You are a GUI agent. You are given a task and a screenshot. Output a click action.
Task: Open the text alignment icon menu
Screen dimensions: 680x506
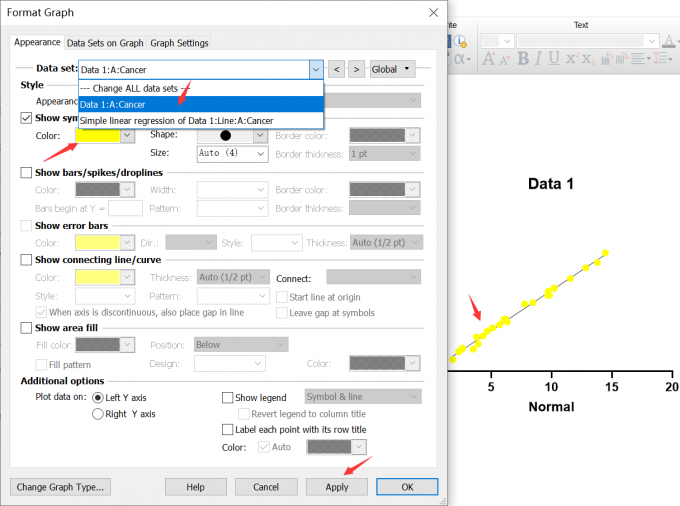641,59
